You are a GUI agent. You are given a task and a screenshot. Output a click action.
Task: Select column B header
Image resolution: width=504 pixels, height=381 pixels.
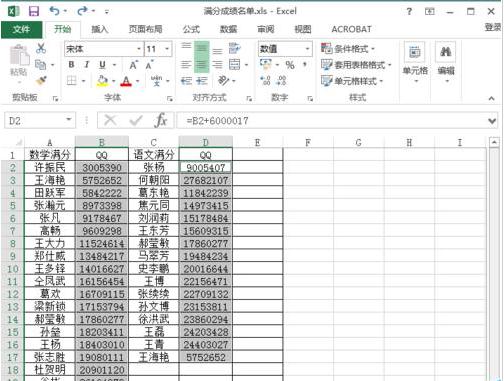[x=102, y=142]
